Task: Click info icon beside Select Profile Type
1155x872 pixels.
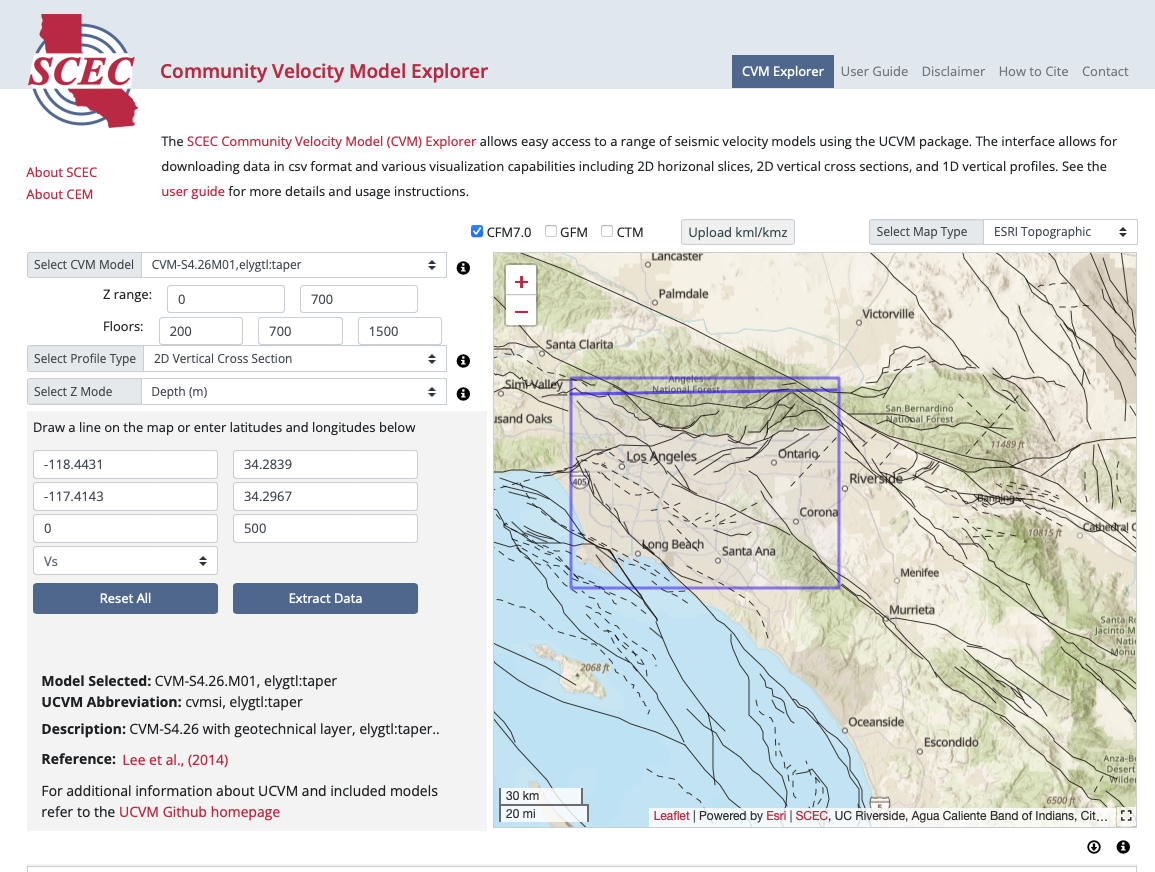Action: (463, 361)
